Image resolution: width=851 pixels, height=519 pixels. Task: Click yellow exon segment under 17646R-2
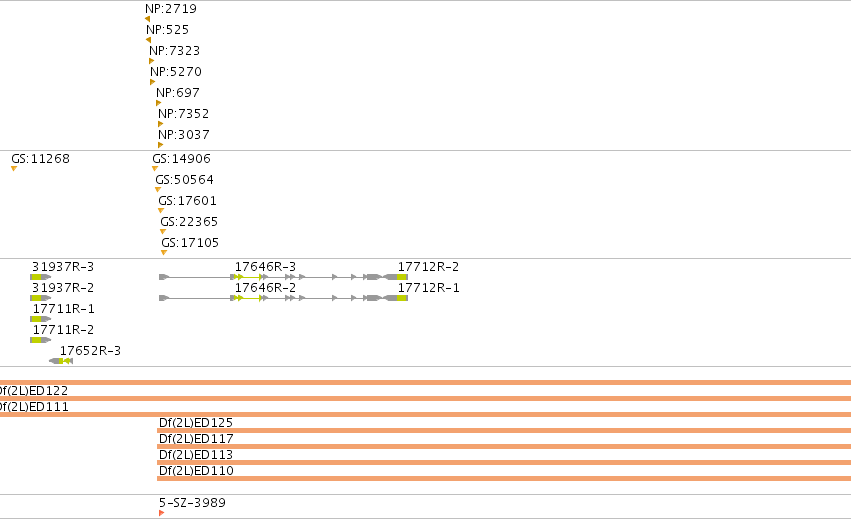(249, 298)
